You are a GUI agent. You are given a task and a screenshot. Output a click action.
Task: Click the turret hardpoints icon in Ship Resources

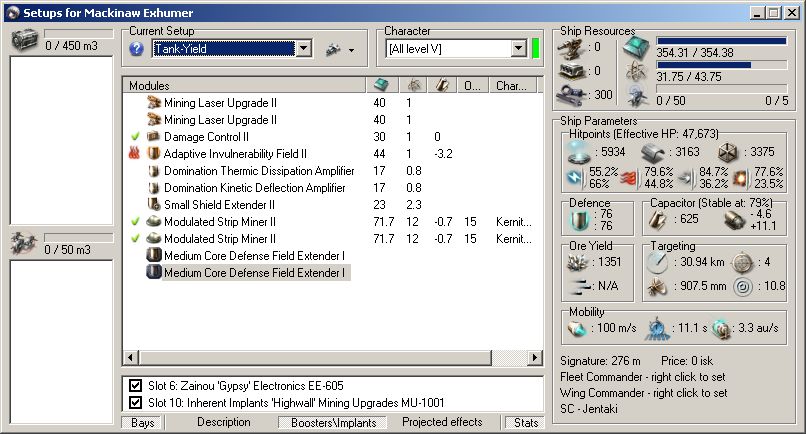coord(572,48)
